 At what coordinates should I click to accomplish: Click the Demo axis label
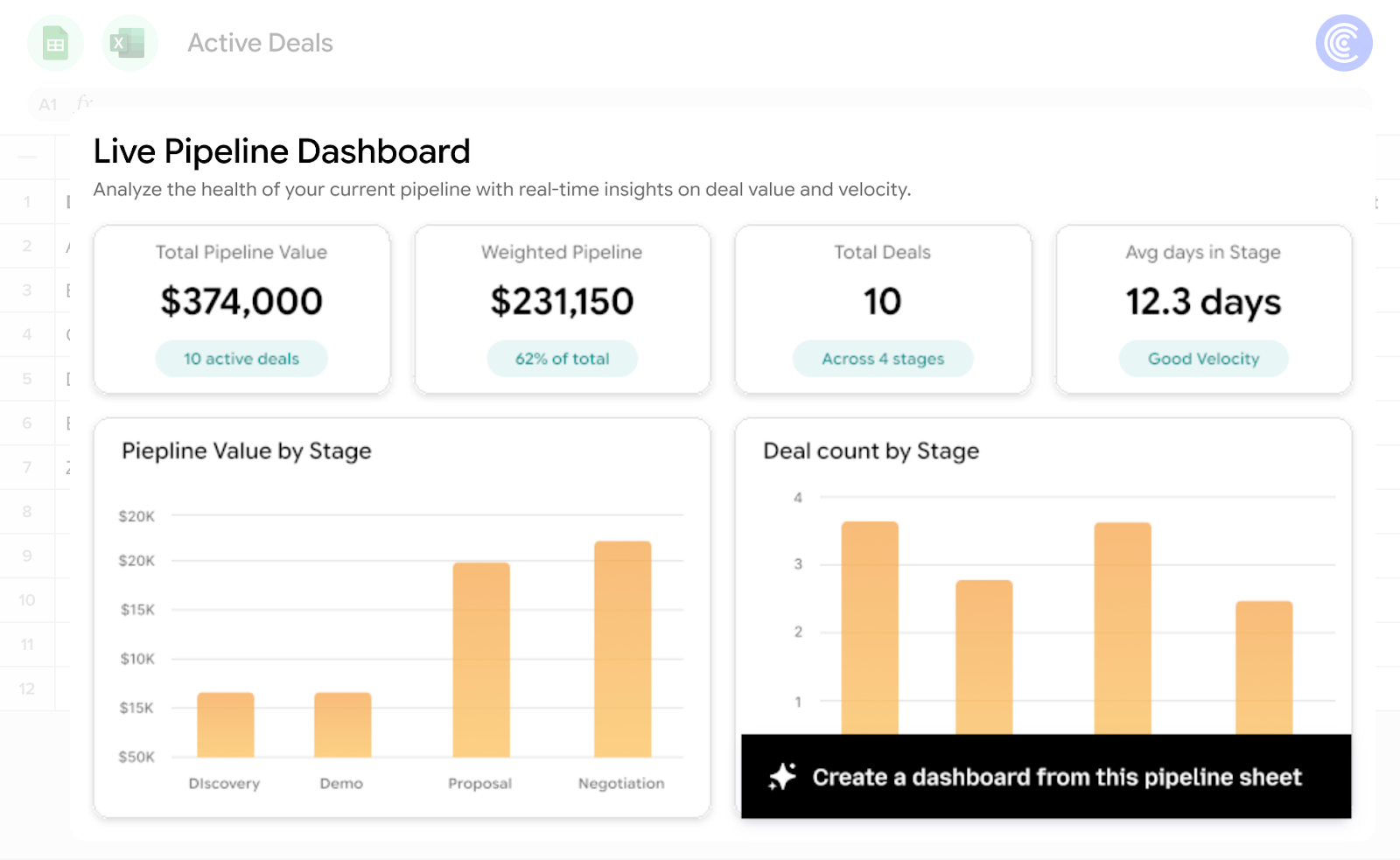click(x=341, y=783)
